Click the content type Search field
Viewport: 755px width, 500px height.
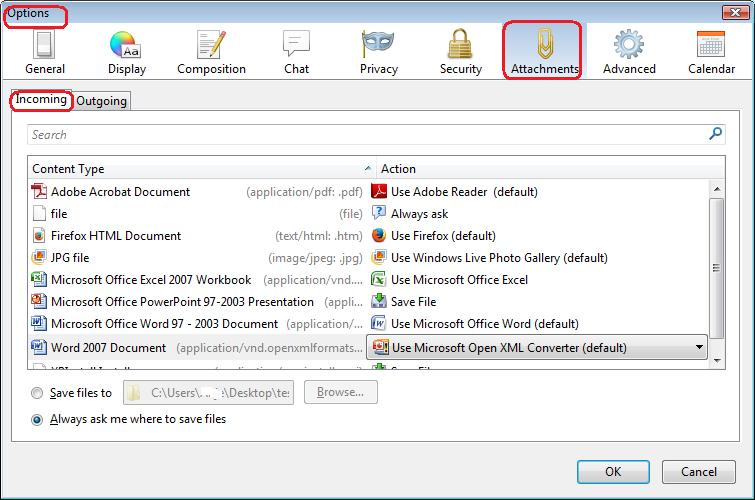pos(376,134)
